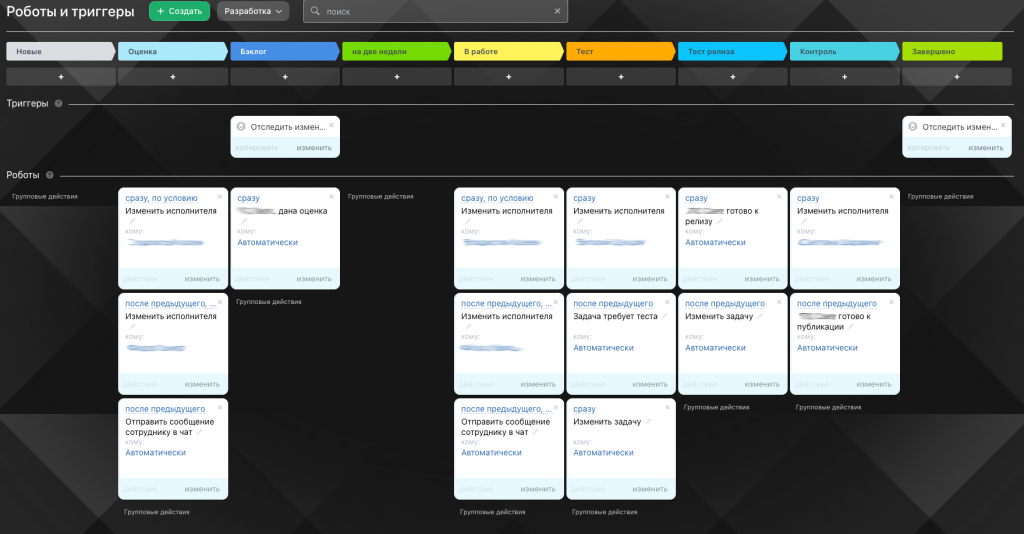The height and width of the screenshot is (534, 1024).
Task: Click изменить on the Завершено trigger card
Action: [x=985, y=148]
